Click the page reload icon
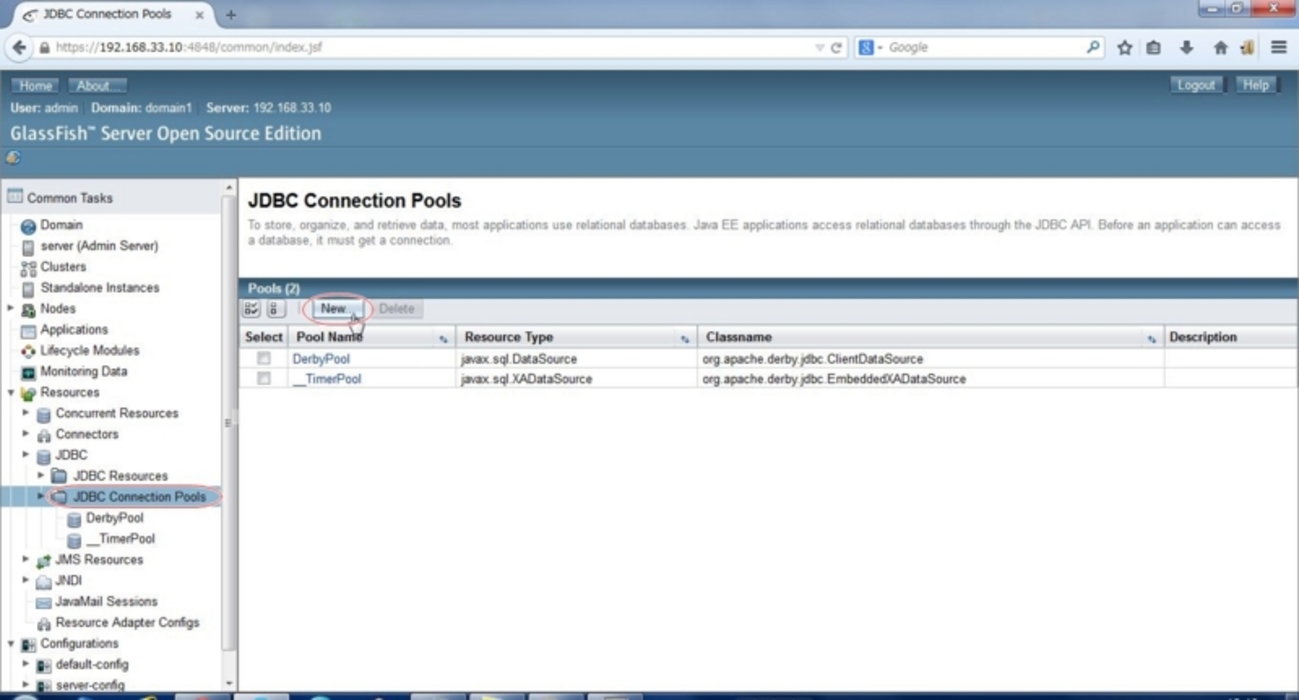 point(836,47)
